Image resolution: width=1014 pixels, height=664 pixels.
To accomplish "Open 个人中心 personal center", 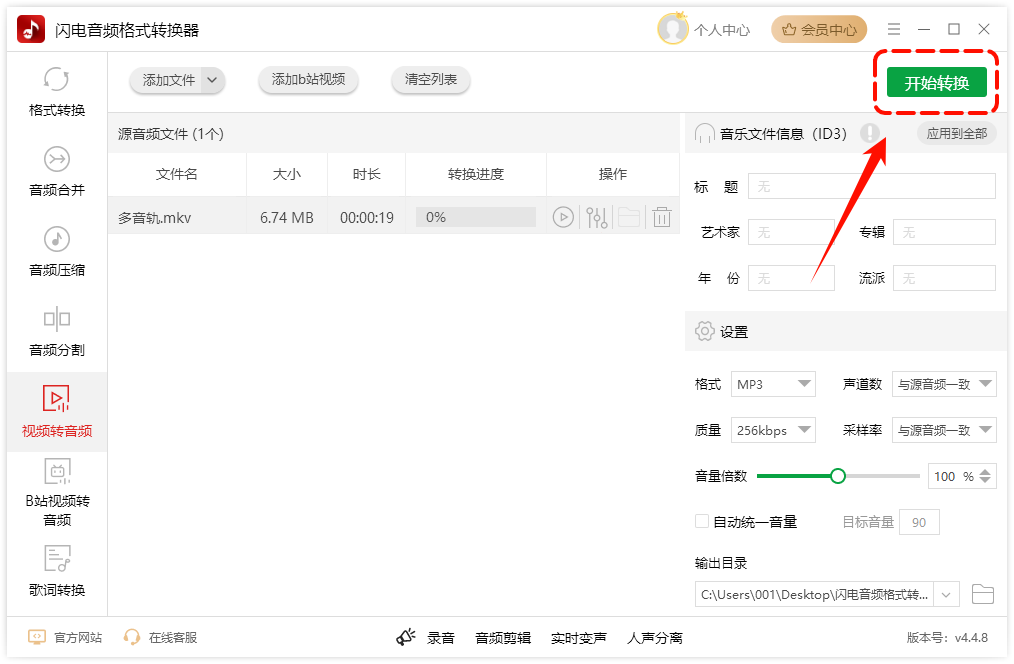I will click(x=722, y=30).
